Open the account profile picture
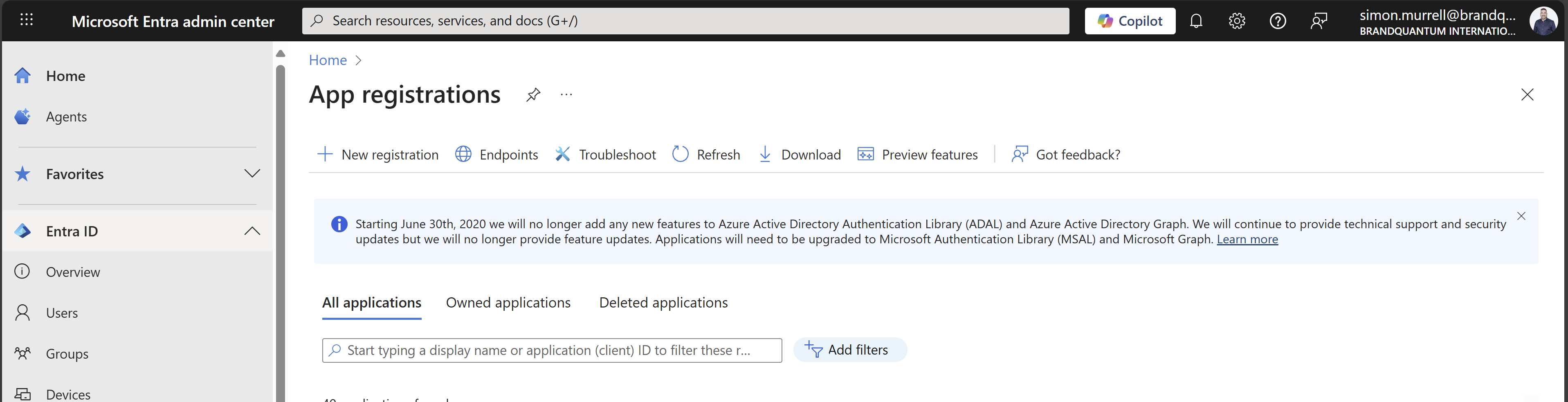 point(1543,21)
